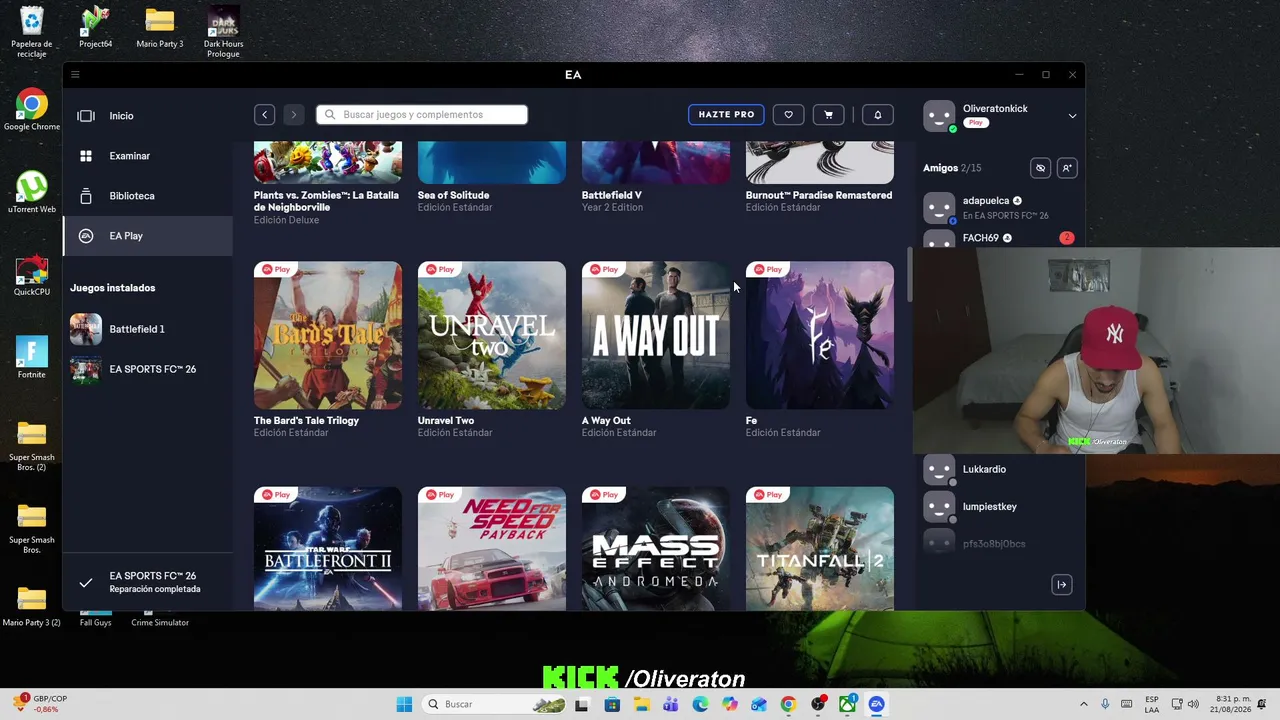
Task: Switch to Chrome on the taskbar
Action: pyautogui.click(x=788, y=704)
